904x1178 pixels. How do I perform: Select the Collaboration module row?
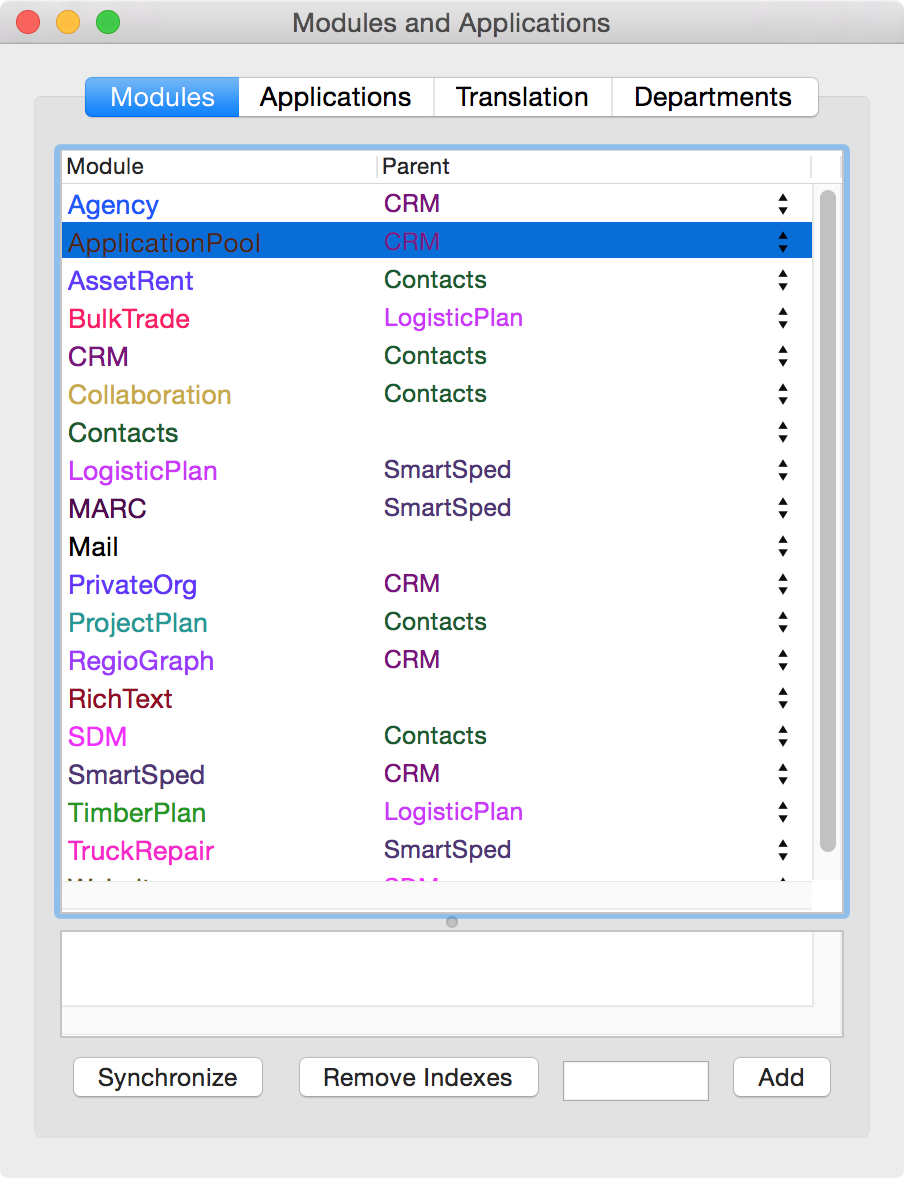pyautogui.click(x=150, y=395)
